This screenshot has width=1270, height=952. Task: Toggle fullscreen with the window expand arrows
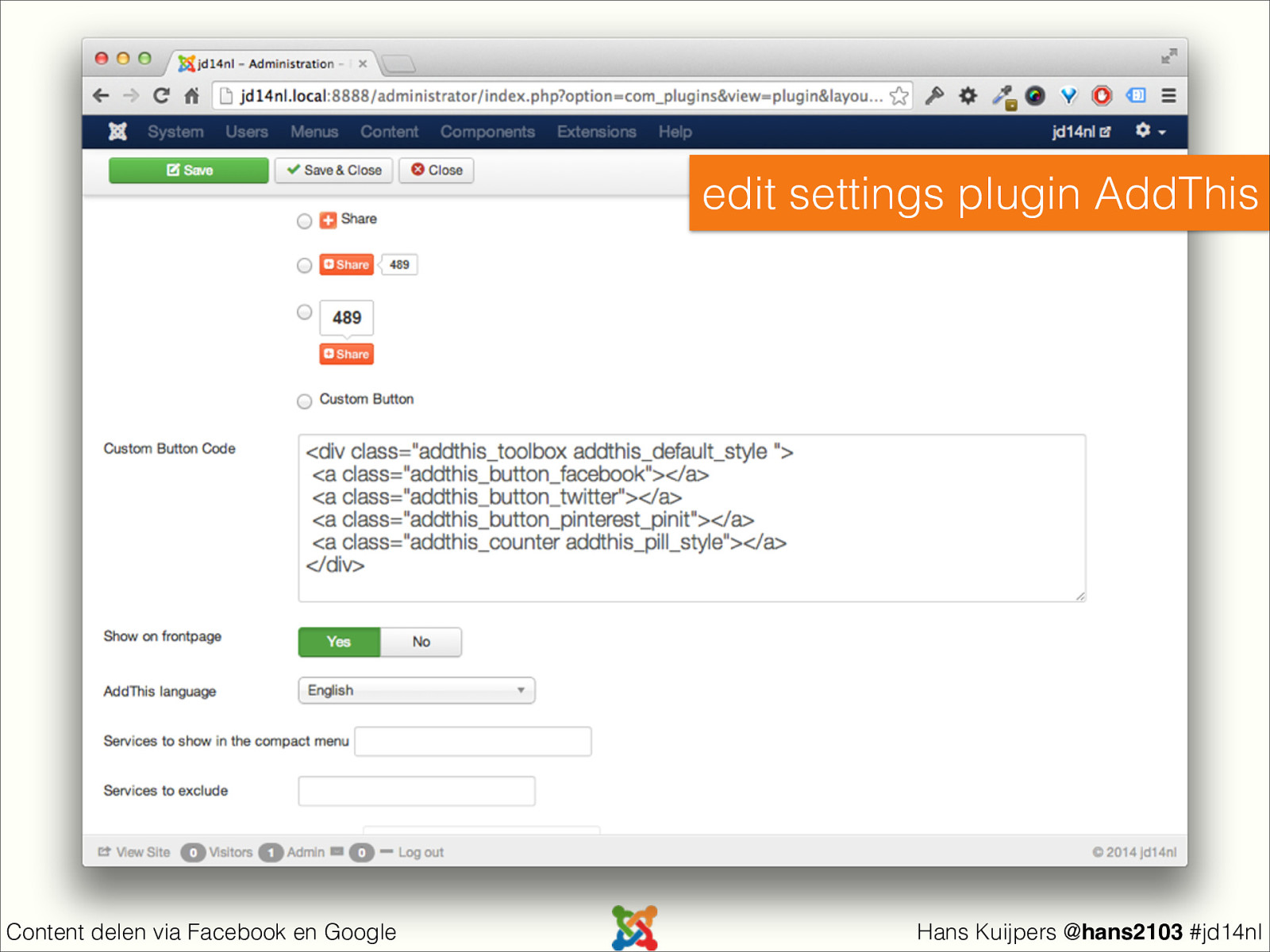pos(1168,56)
